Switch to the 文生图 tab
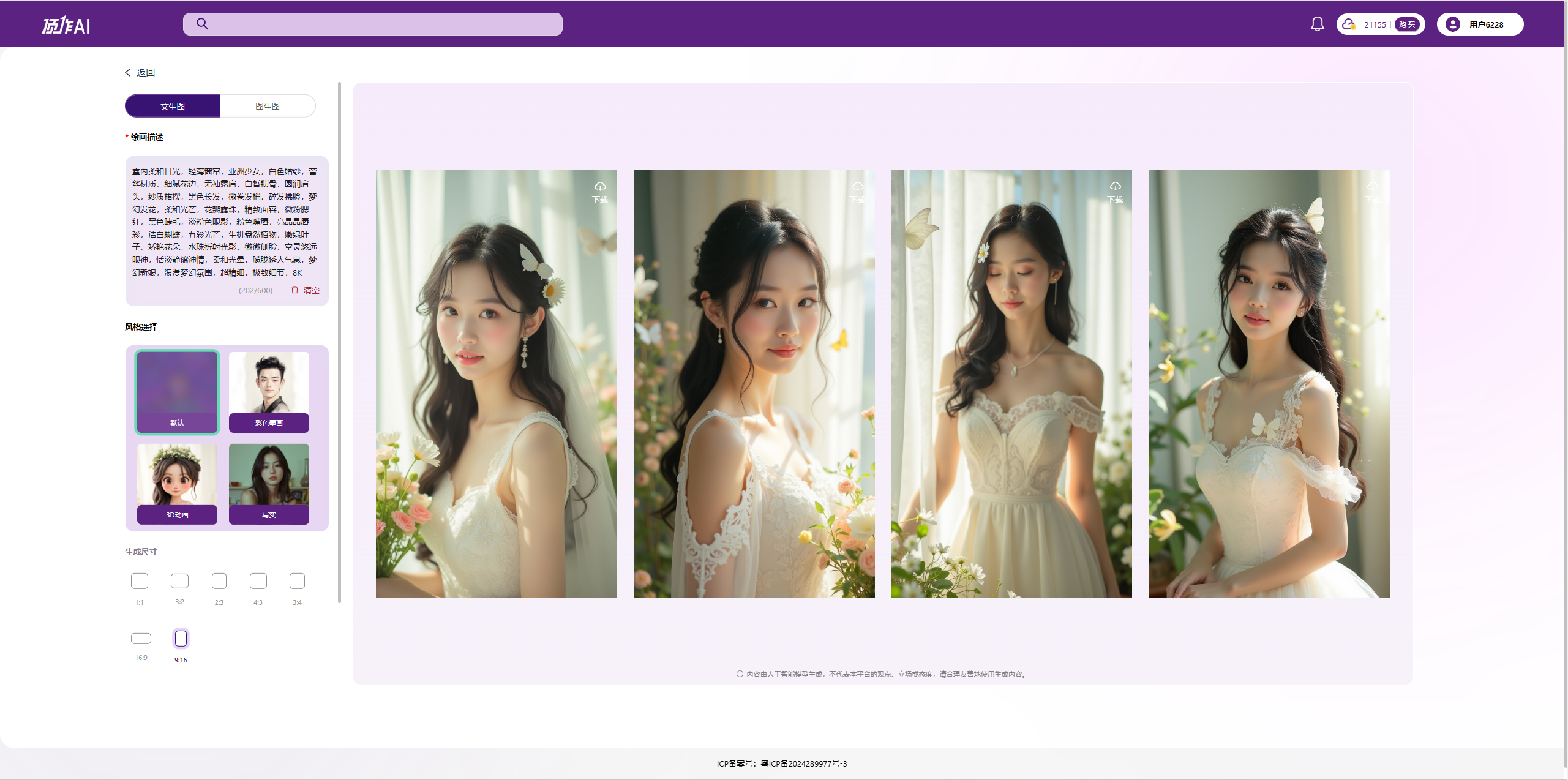1568x780 pixels. point(173,106)
